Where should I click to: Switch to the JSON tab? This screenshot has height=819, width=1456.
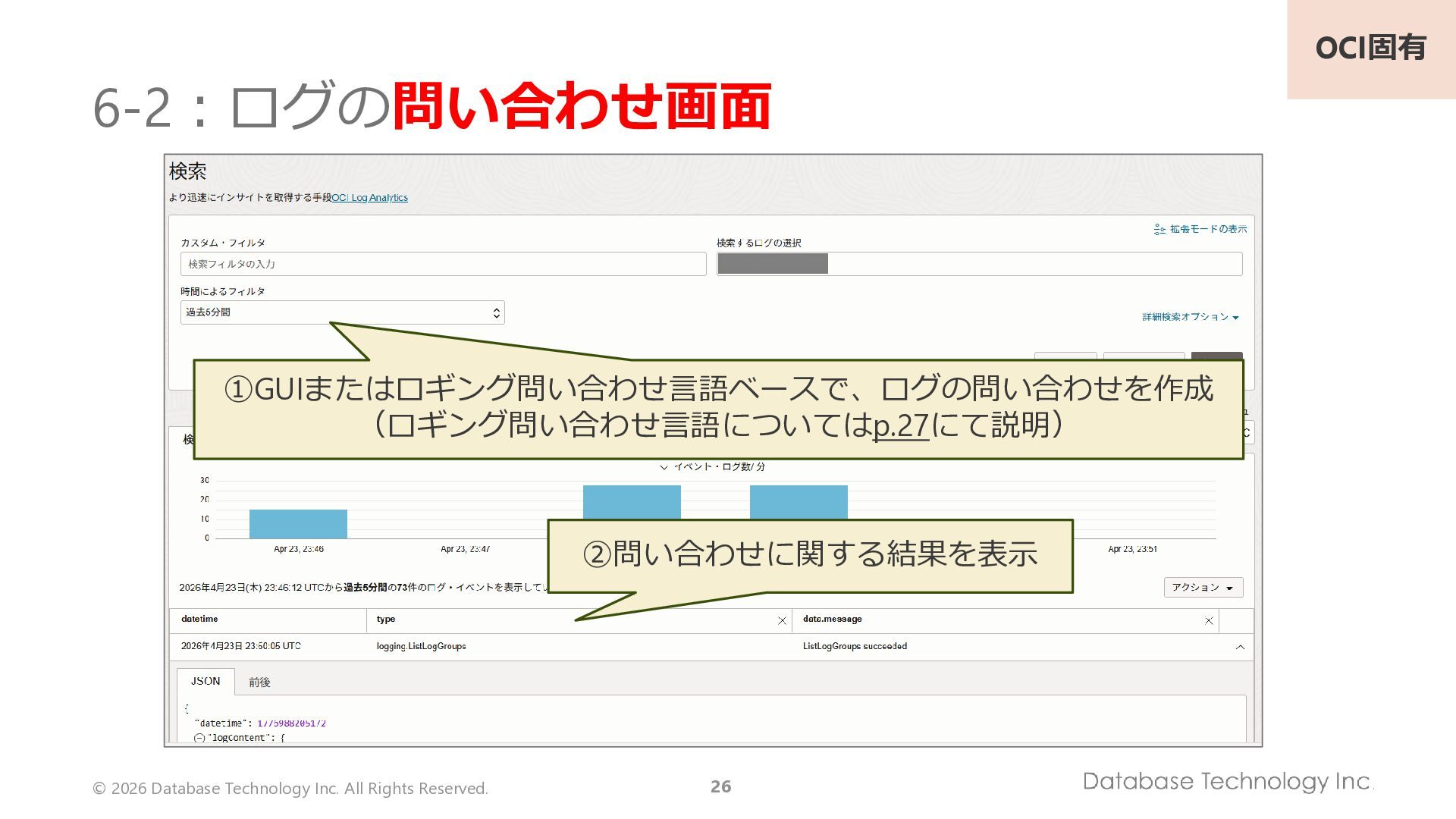point(206,681)
